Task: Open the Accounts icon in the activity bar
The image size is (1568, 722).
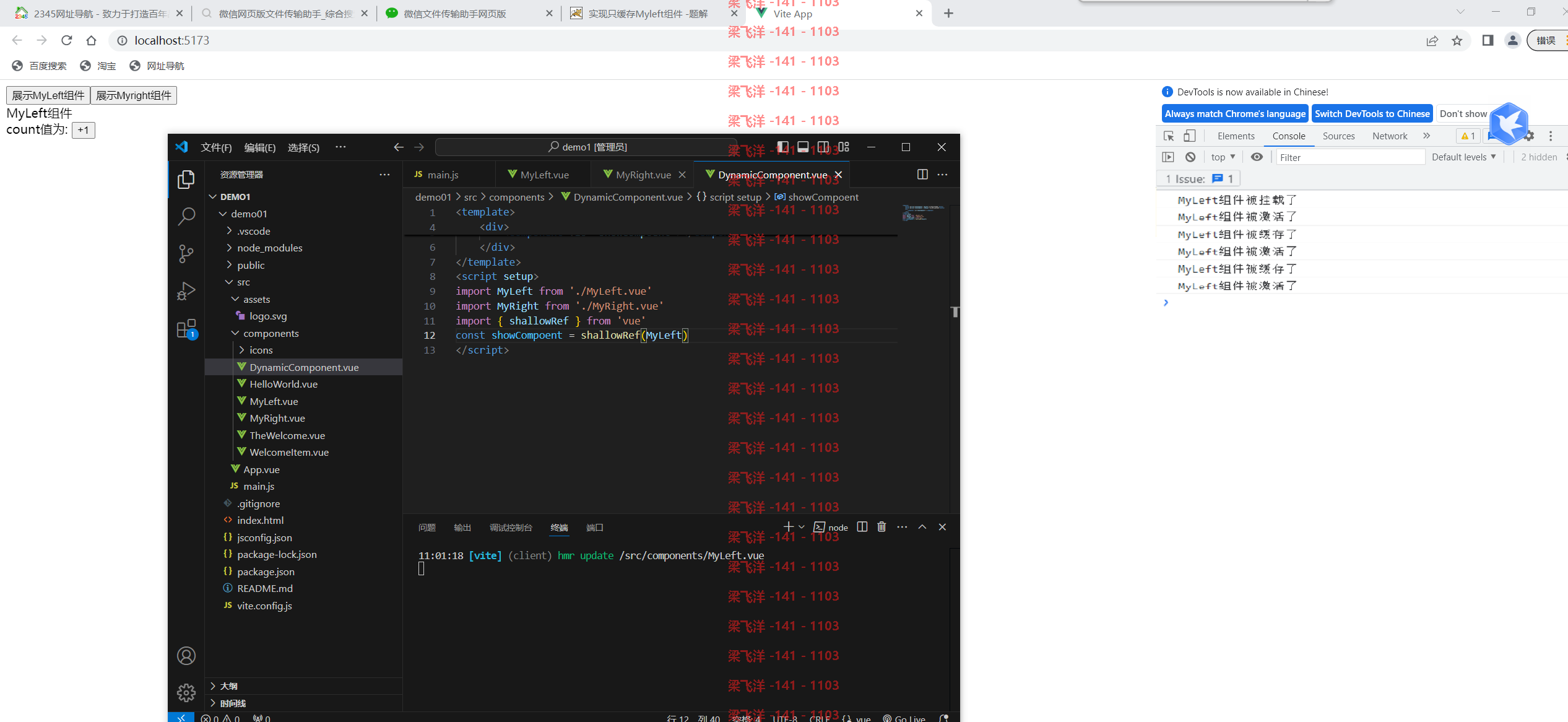Action: (x=186, y=656)
